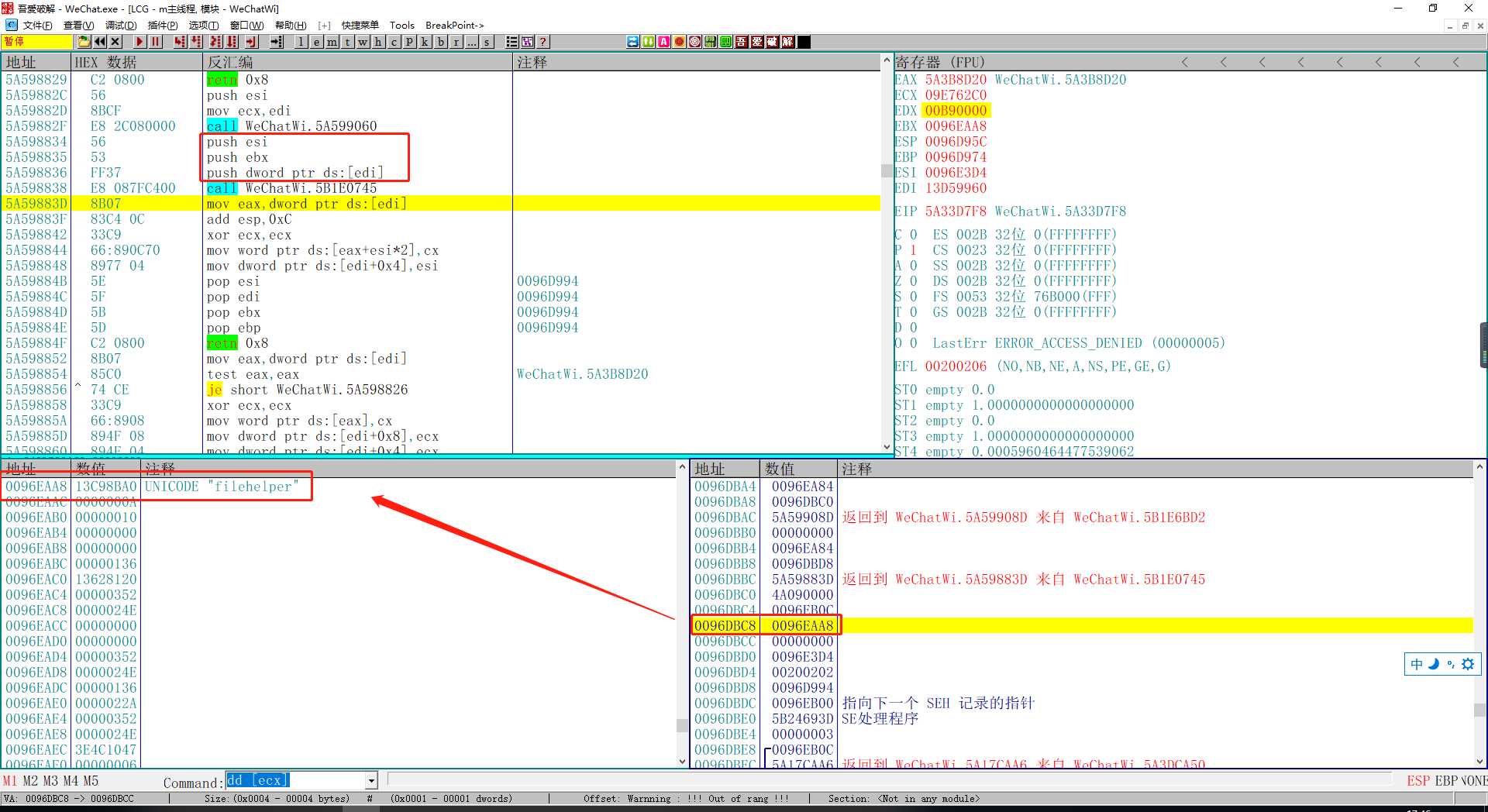The height and width of the screenshot is (812, 1488).
Task: Open the 选项(T) menu
Action: point(204,26)
